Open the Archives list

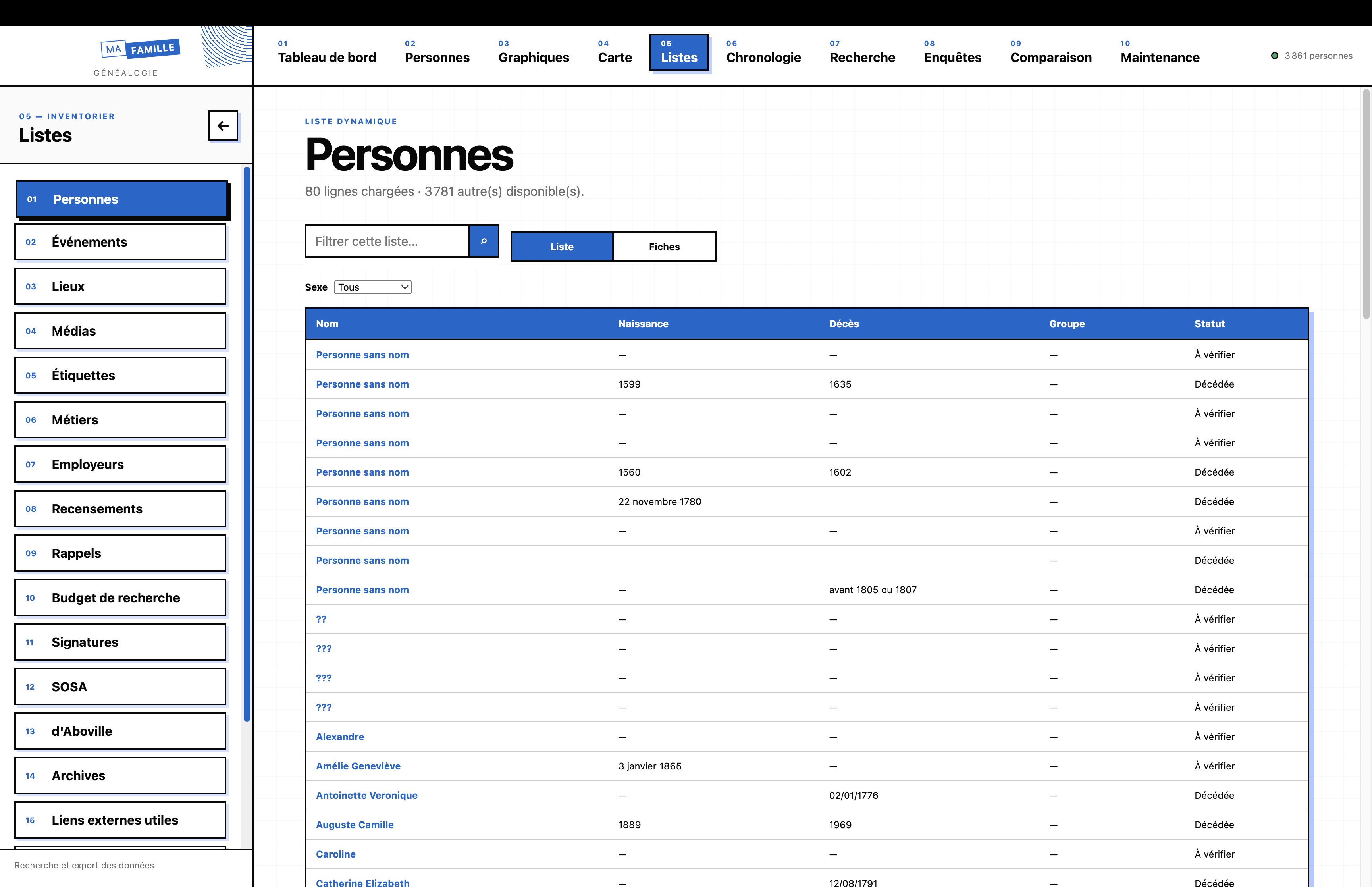(120, 775)
